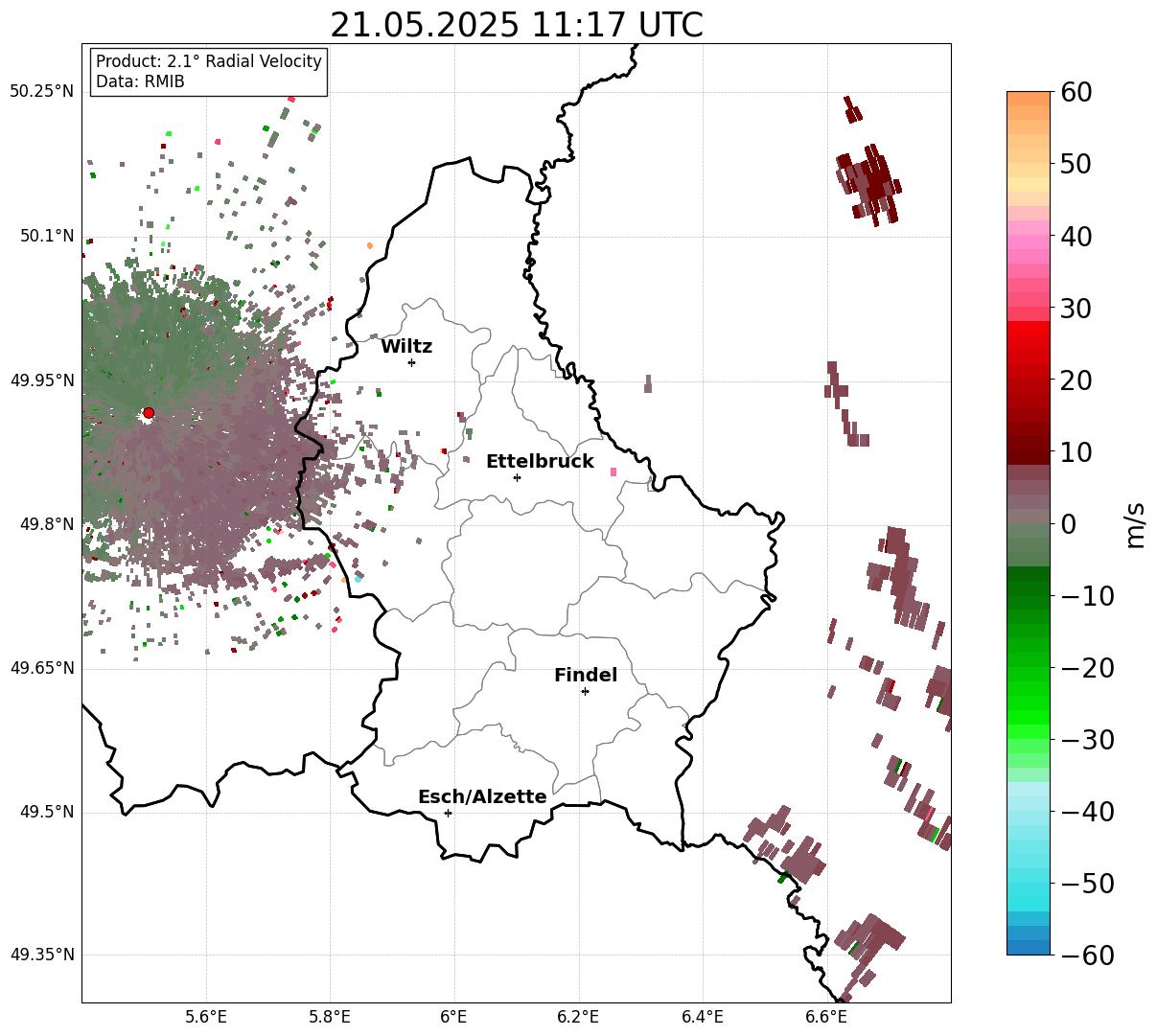Click the 5.6°E longitude label

(x=206, y=1016)
